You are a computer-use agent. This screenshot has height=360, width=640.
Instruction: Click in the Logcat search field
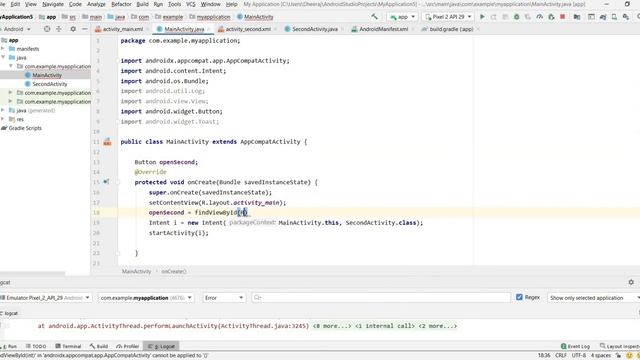tap(381, 298)
